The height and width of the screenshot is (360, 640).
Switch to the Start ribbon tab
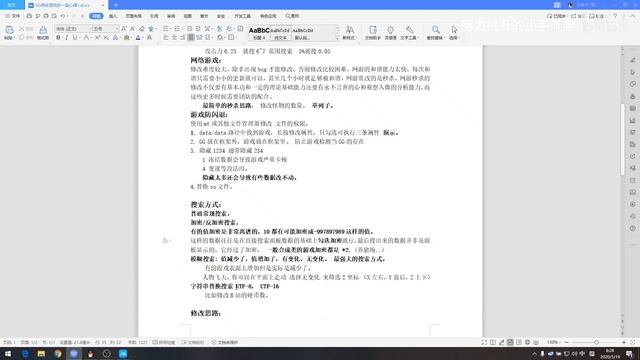pyautogui.click(x=96, y=16)
